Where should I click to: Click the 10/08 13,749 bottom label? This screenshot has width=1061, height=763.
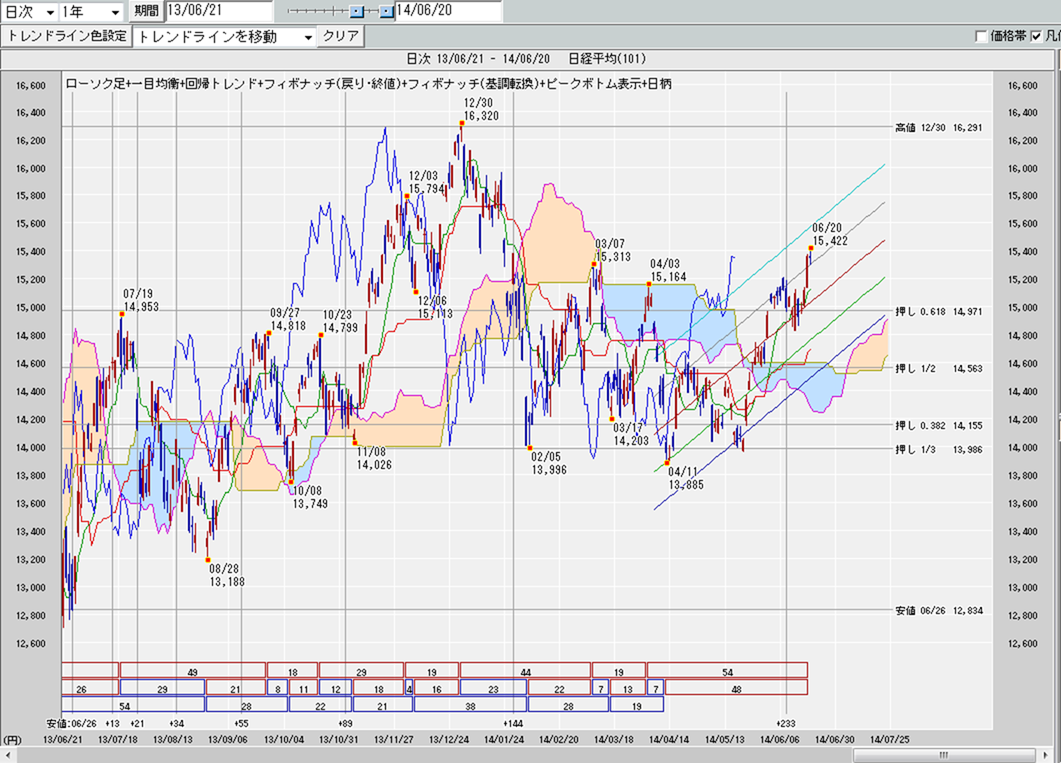tap(310, 497)
